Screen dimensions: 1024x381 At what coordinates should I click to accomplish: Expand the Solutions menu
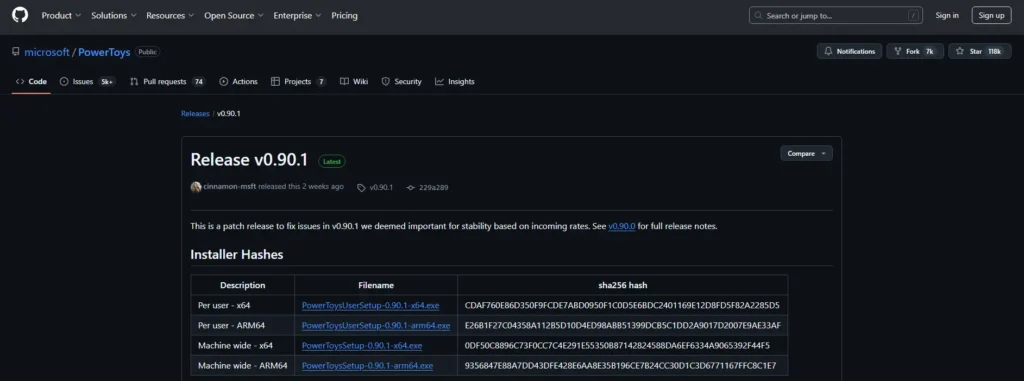pyautogui.click(x=114, y=16)
